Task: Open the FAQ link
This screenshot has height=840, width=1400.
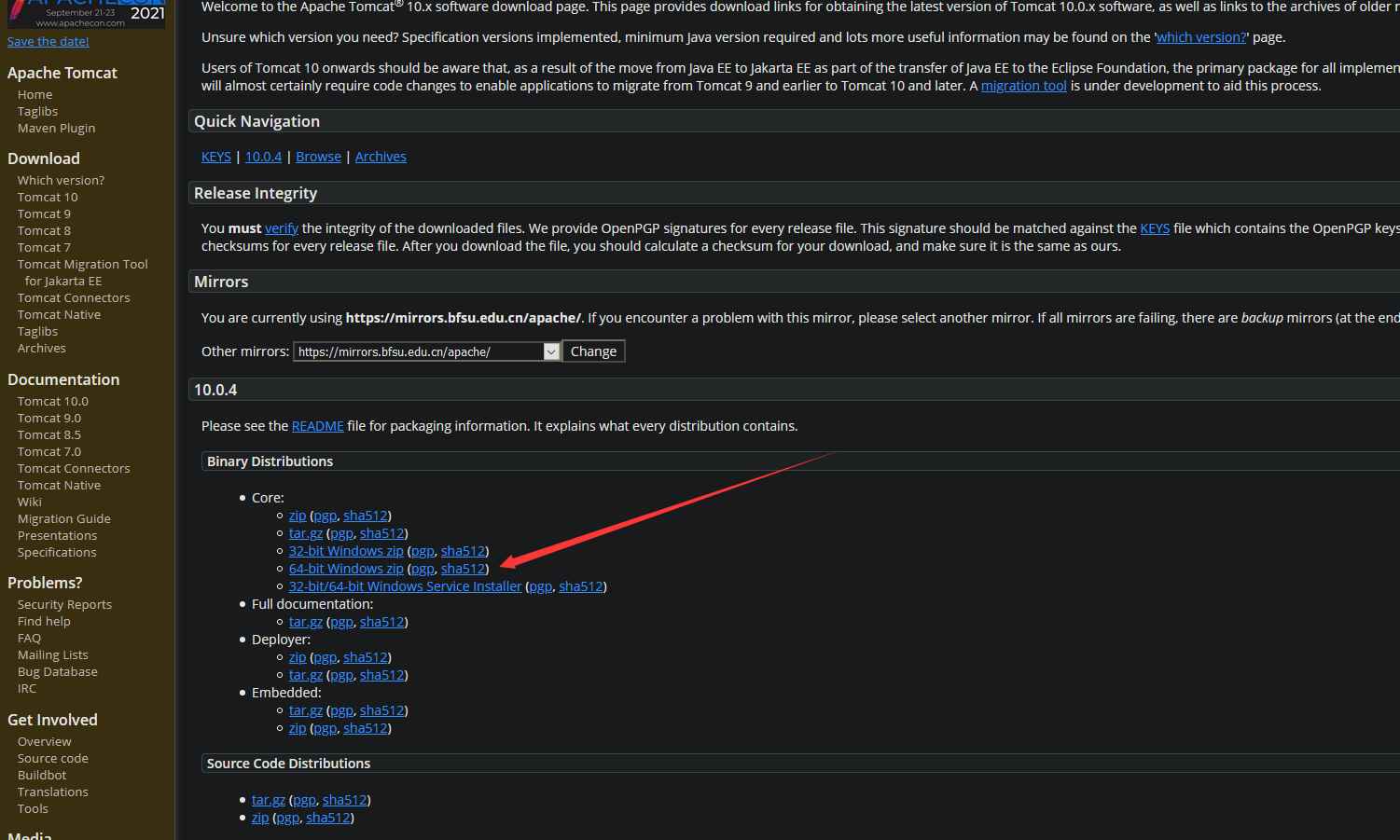Action: pos(29,639)
